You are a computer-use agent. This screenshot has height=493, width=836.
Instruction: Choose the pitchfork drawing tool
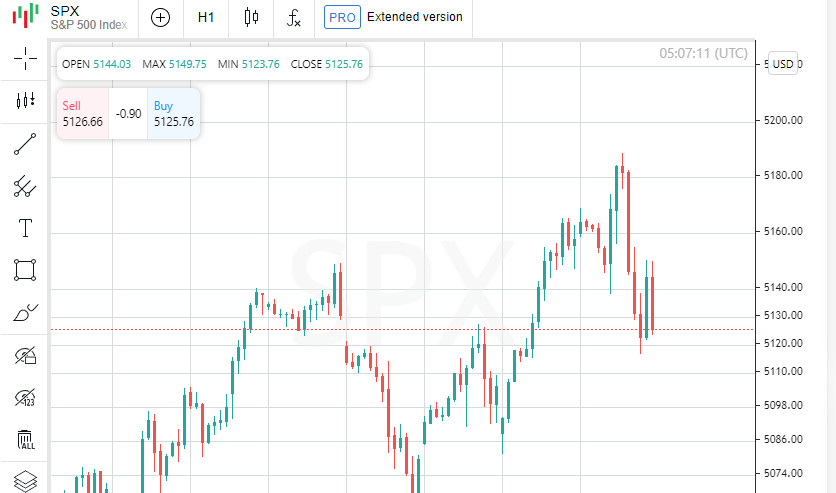pyautogui.click(x=25, y=186)
